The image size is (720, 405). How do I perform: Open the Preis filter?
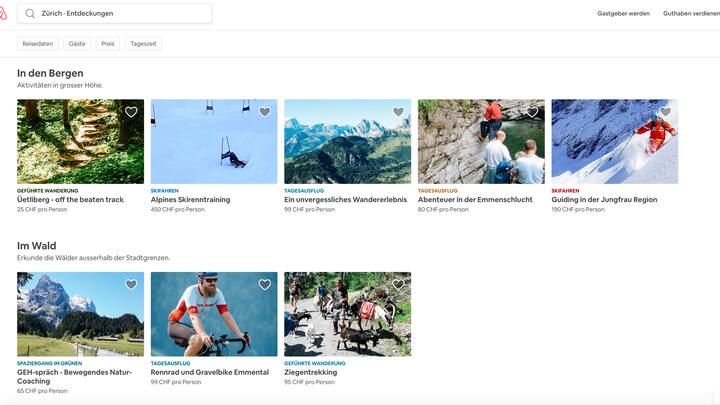pyautogui.click(x=107, y=44)
